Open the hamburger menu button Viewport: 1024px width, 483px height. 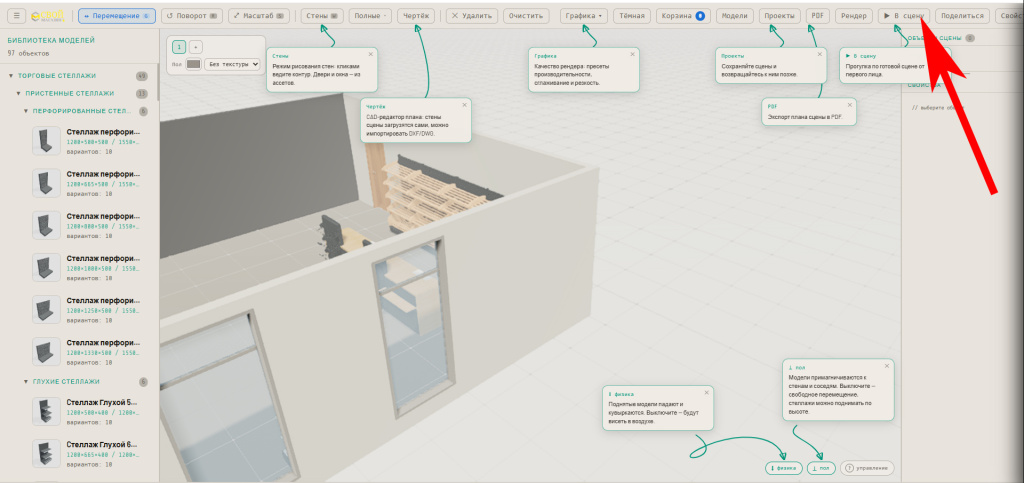click(x=16, y=16)
